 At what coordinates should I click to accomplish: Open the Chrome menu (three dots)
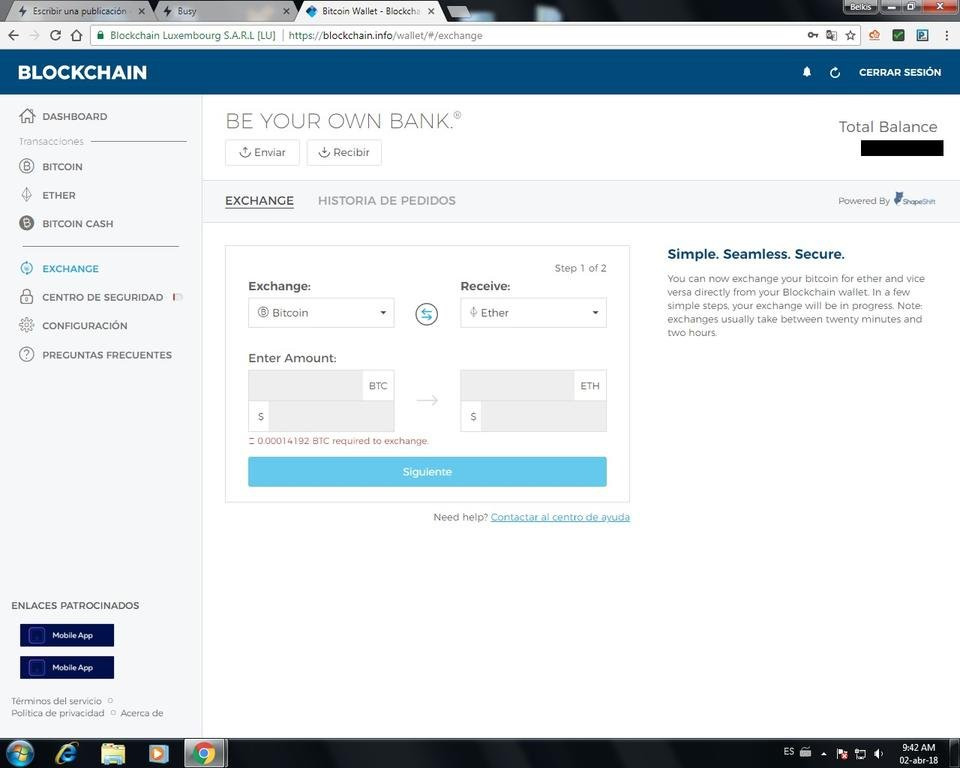point(947,36)
